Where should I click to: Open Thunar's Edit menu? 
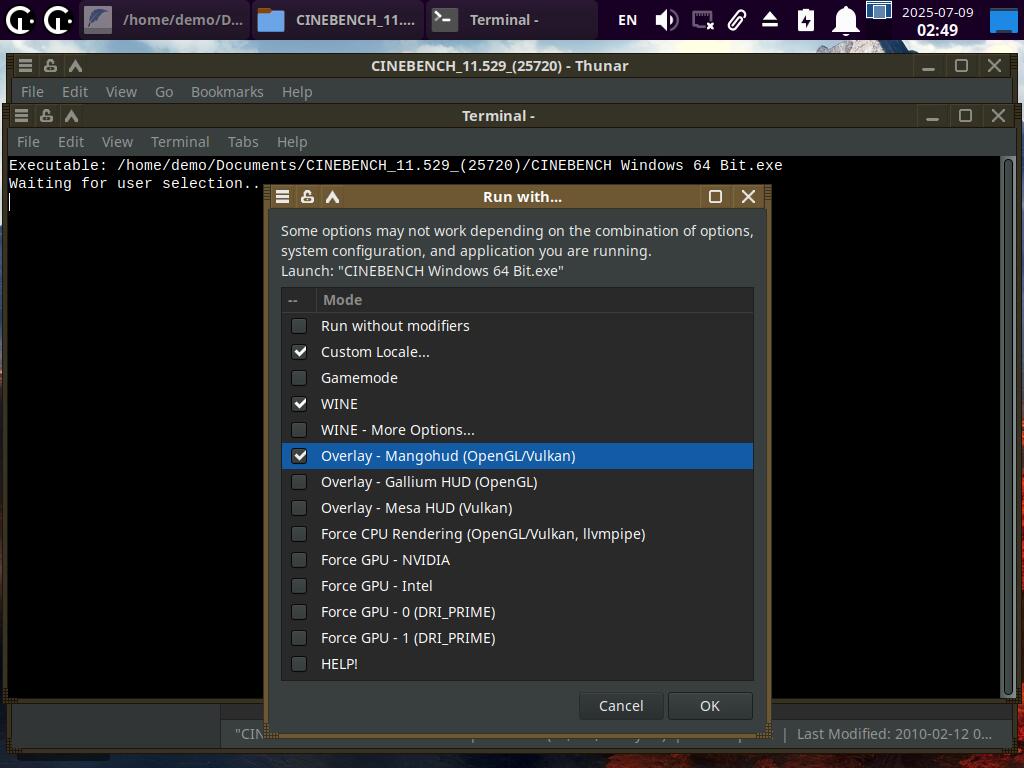tap(74, 92)
